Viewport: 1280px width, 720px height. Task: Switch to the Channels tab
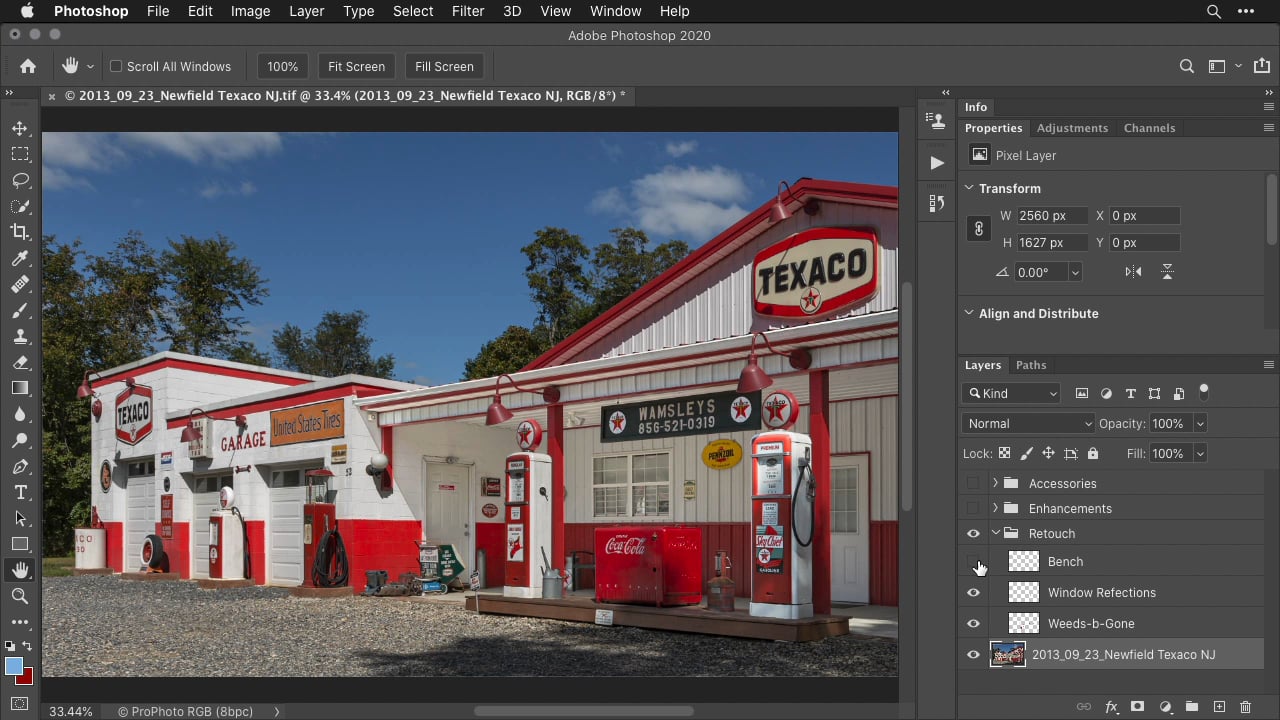[1149, 128]
